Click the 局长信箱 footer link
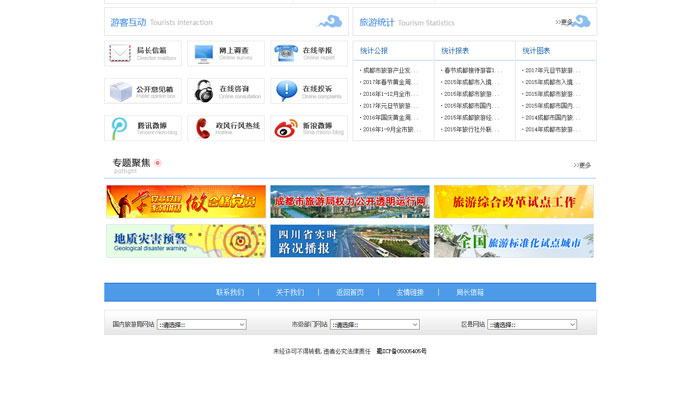700x395 pixels. coord(470,292)
